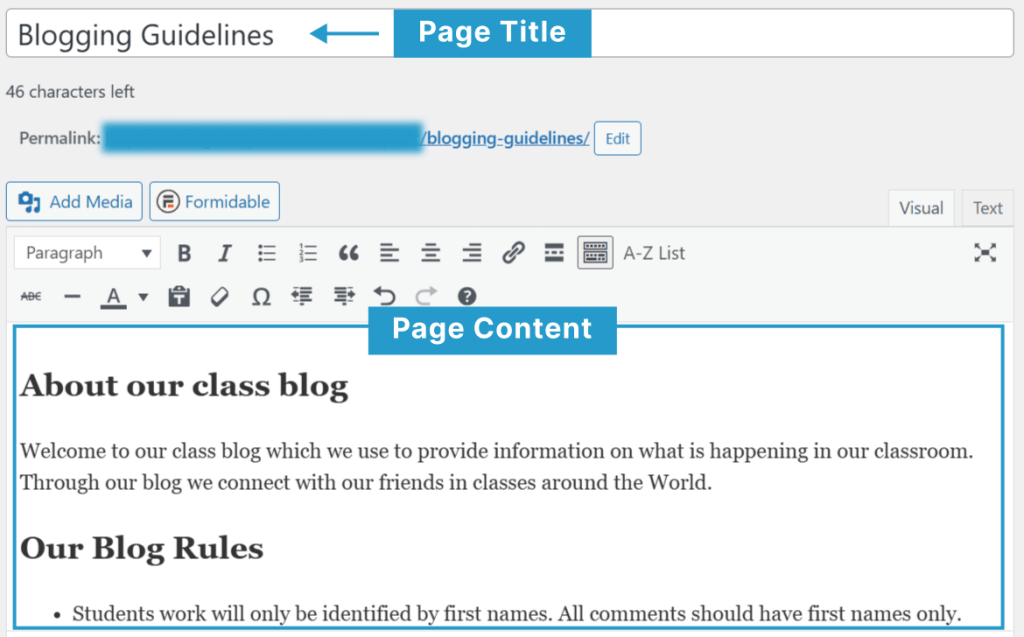Screen dimensions: 1024x637
Task: Click the 'About our class blog' heading
Action: pos(184,386)
